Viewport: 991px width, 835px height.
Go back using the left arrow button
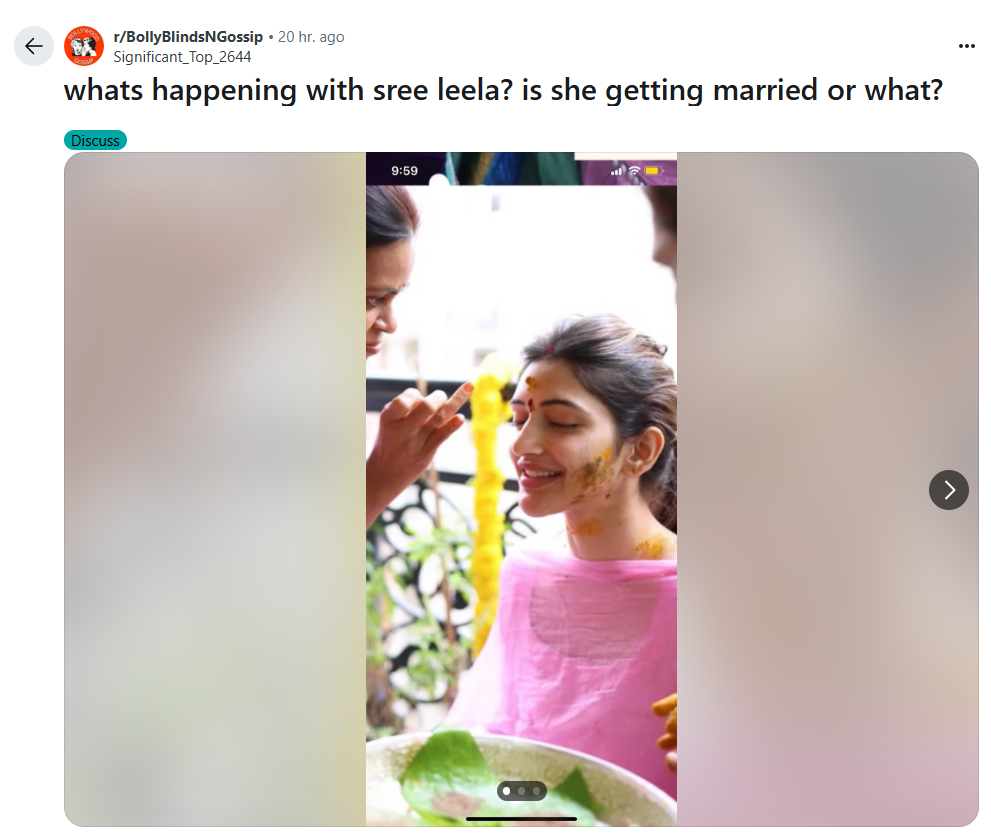point(33,46)
